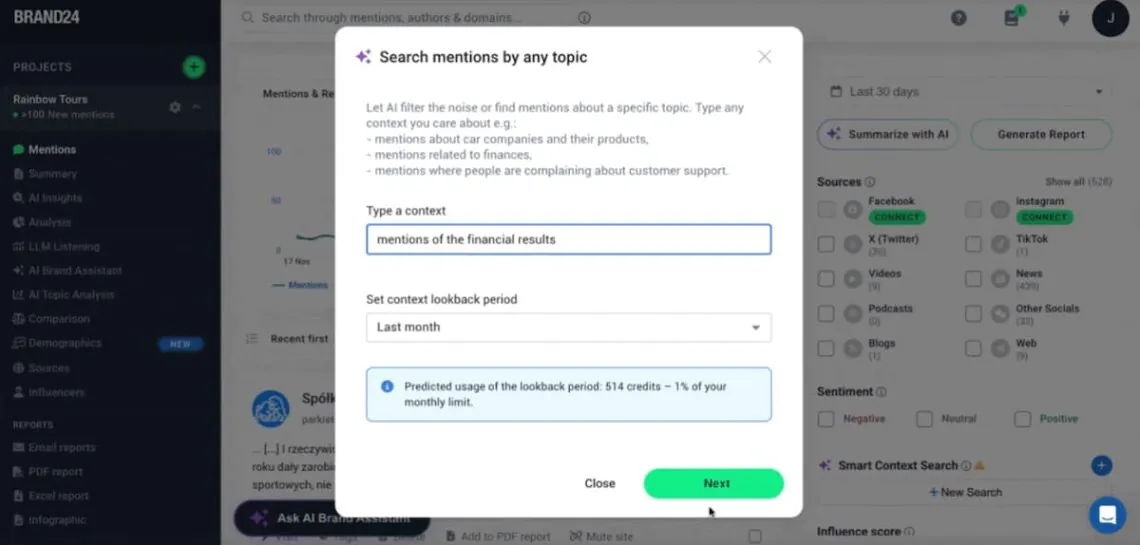Collapse the Rainbow Tours project chevron

pyautogui.click(x=197, y=107)
